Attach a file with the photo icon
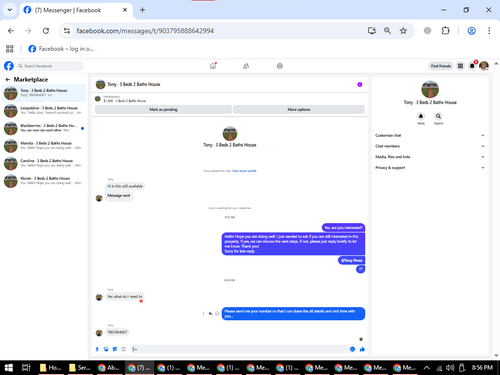500x375 pixels. click(106, 349)
